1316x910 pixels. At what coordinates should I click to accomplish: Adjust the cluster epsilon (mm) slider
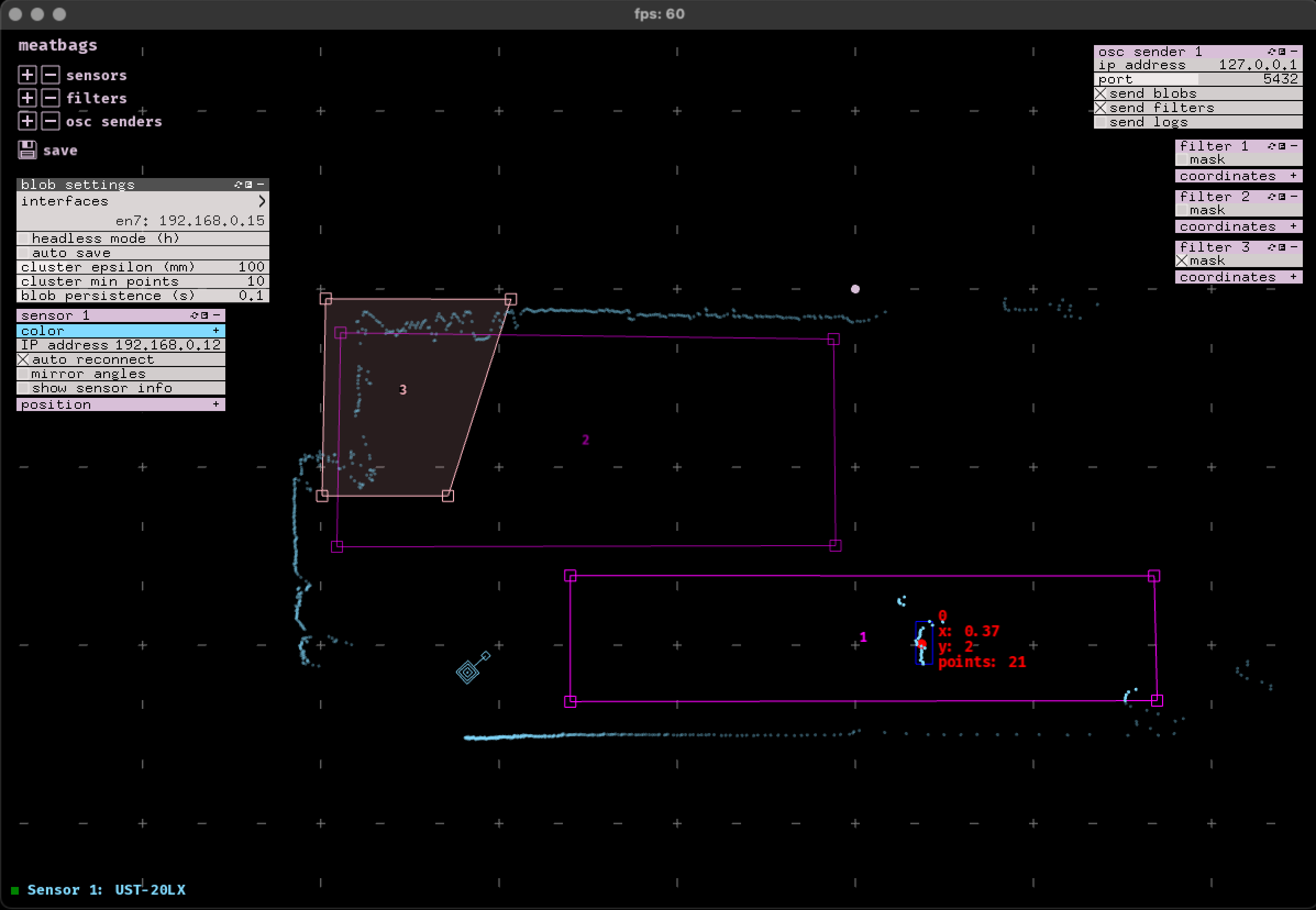(x=142, y=267)
